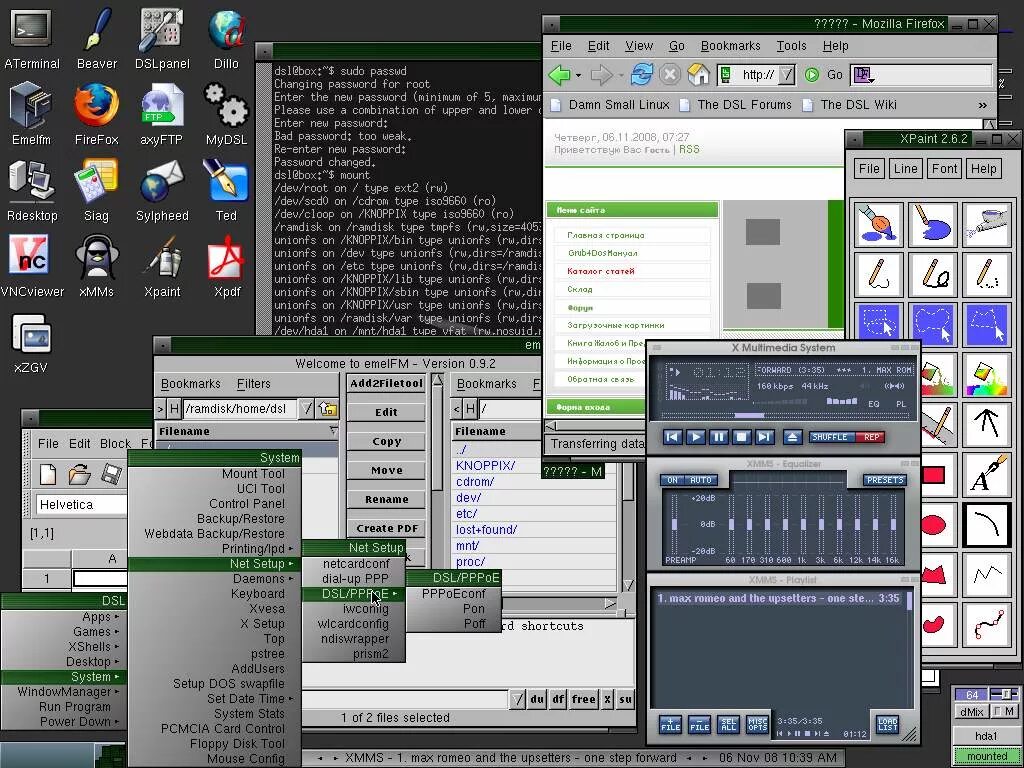
Task: Click XMMS song position seek bar
Action: 785,415
